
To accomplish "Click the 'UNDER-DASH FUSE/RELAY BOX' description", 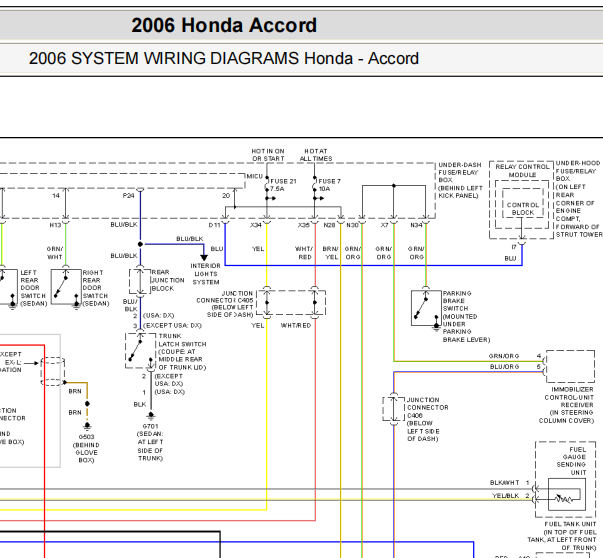I will [x=460, y=180].
